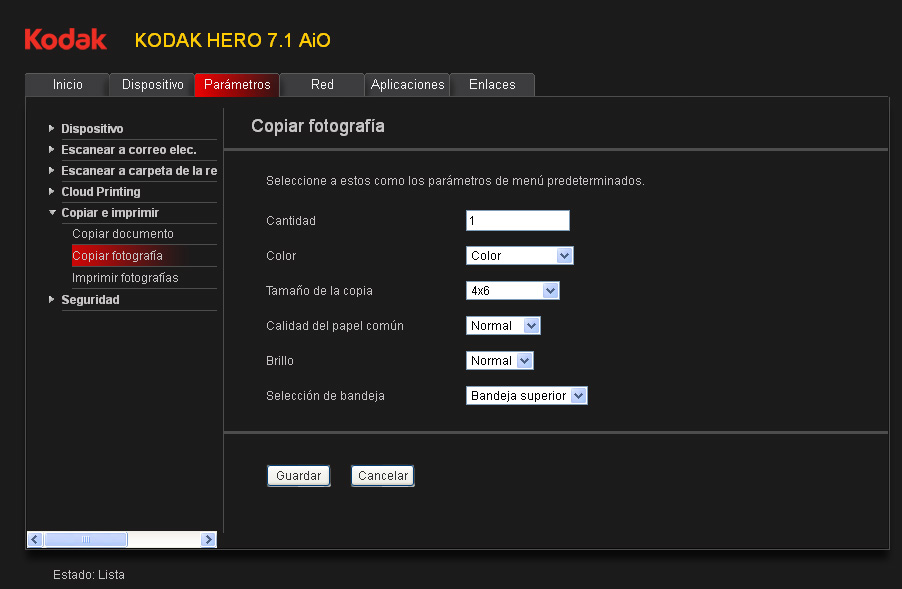Switch to the Dispositivo tab

tap(152, 85)
